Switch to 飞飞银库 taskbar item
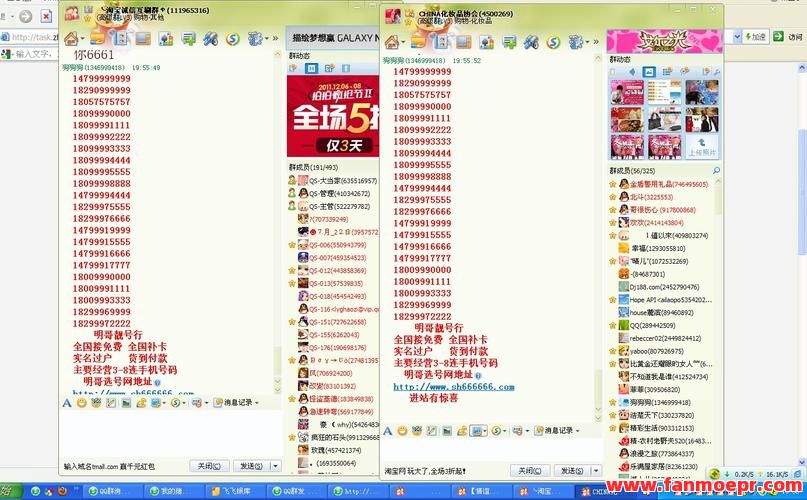Viewport: 807px width, 500px height. coord(235,491)
